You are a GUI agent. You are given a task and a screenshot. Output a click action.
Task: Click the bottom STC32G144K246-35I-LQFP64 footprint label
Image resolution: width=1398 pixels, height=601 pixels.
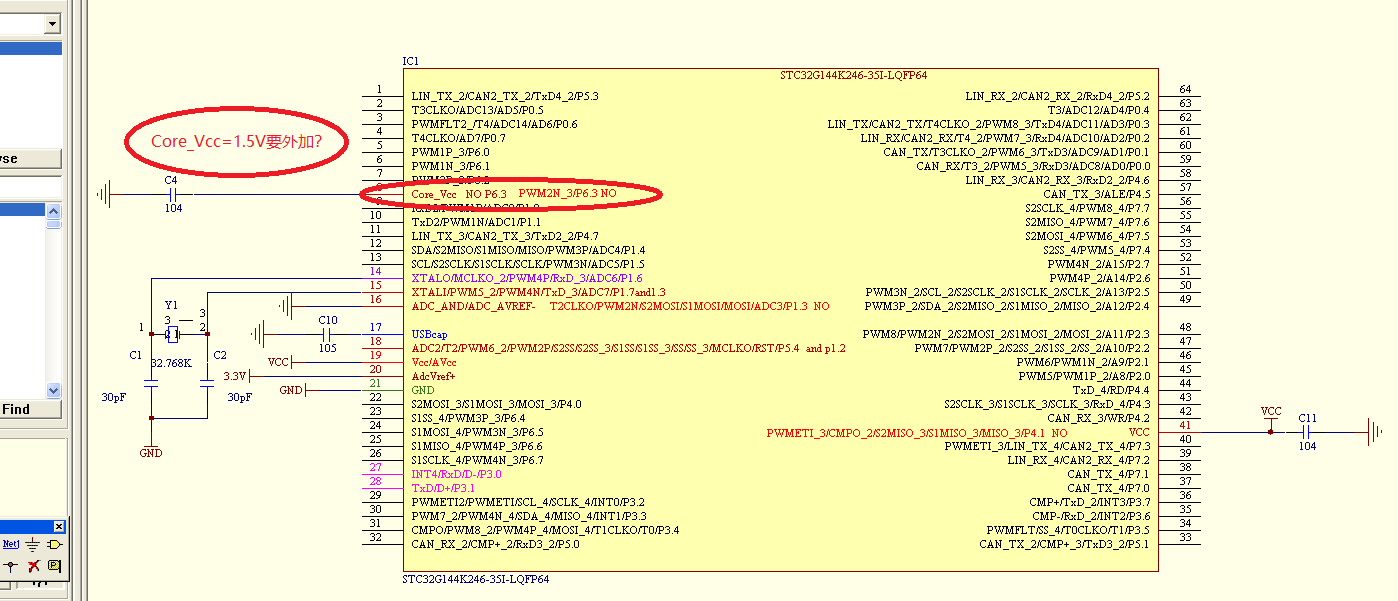coord(475,579)
